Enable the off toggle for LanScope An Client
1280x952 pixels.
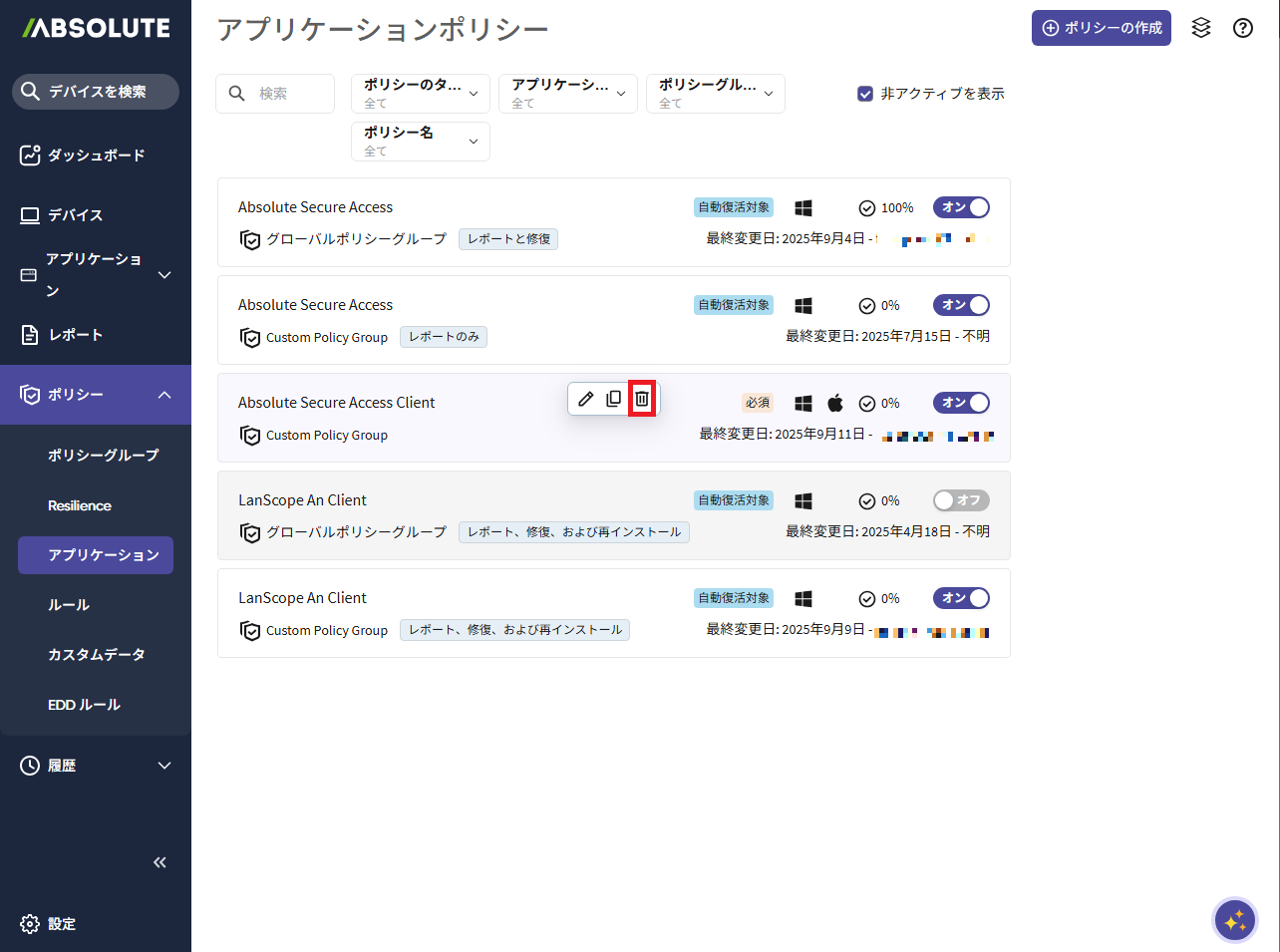pos(960,500)
